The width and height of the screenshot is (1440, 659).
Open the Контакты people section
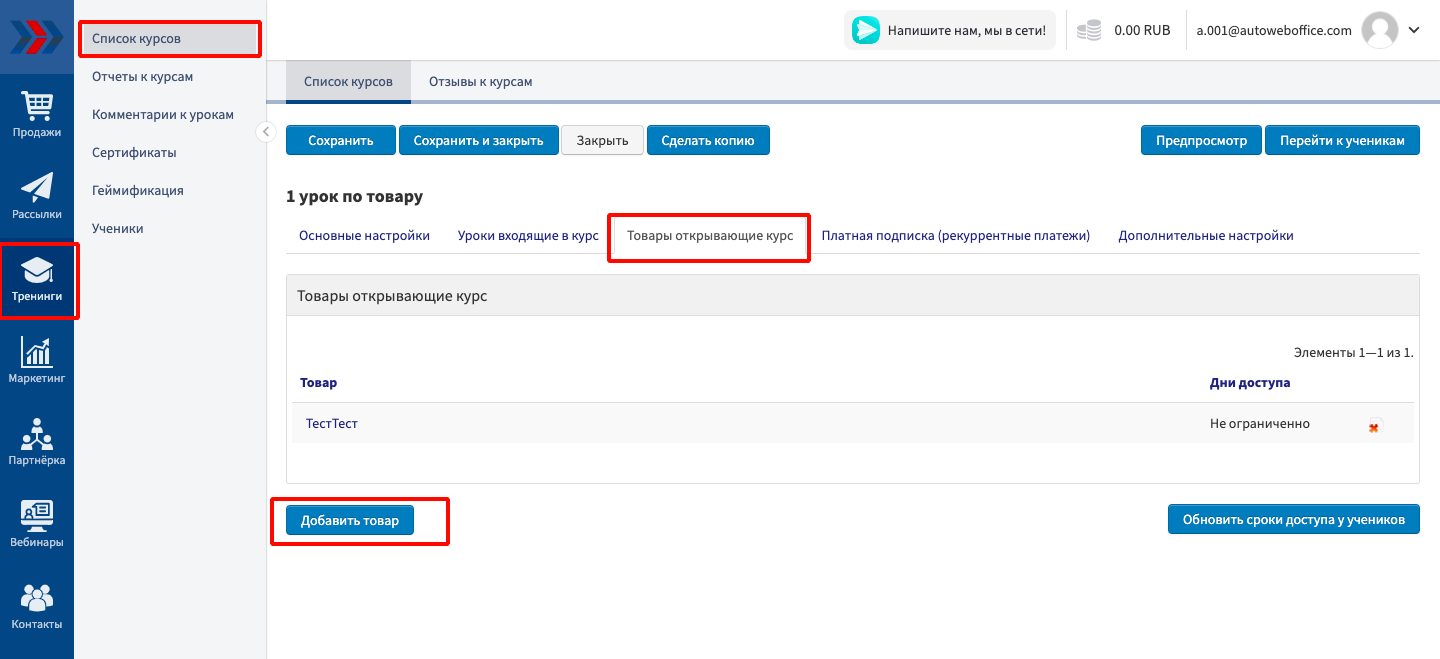37,607
